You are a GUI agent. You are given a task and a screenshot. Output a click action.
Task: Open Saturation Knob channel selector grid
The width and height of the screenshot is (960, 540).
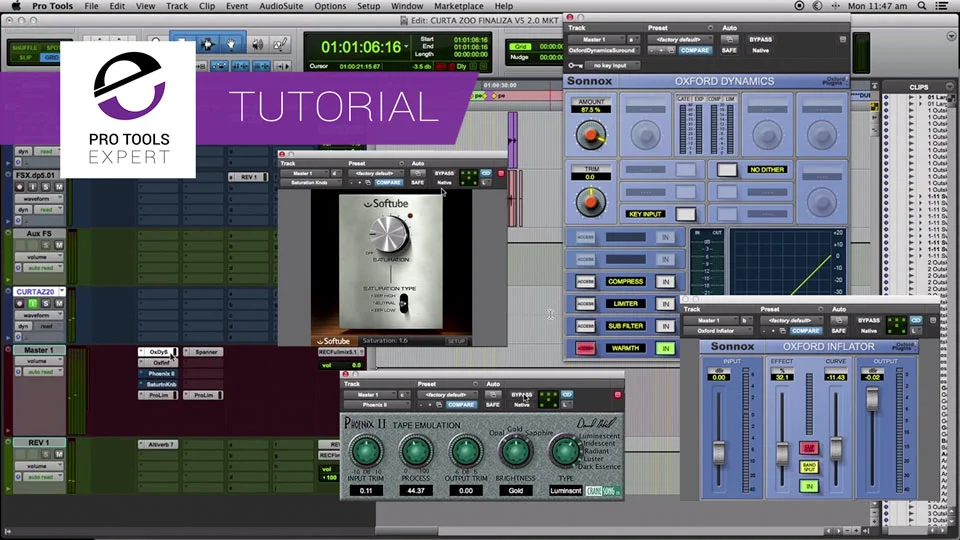pyautogui.click(x=468, y=178)
